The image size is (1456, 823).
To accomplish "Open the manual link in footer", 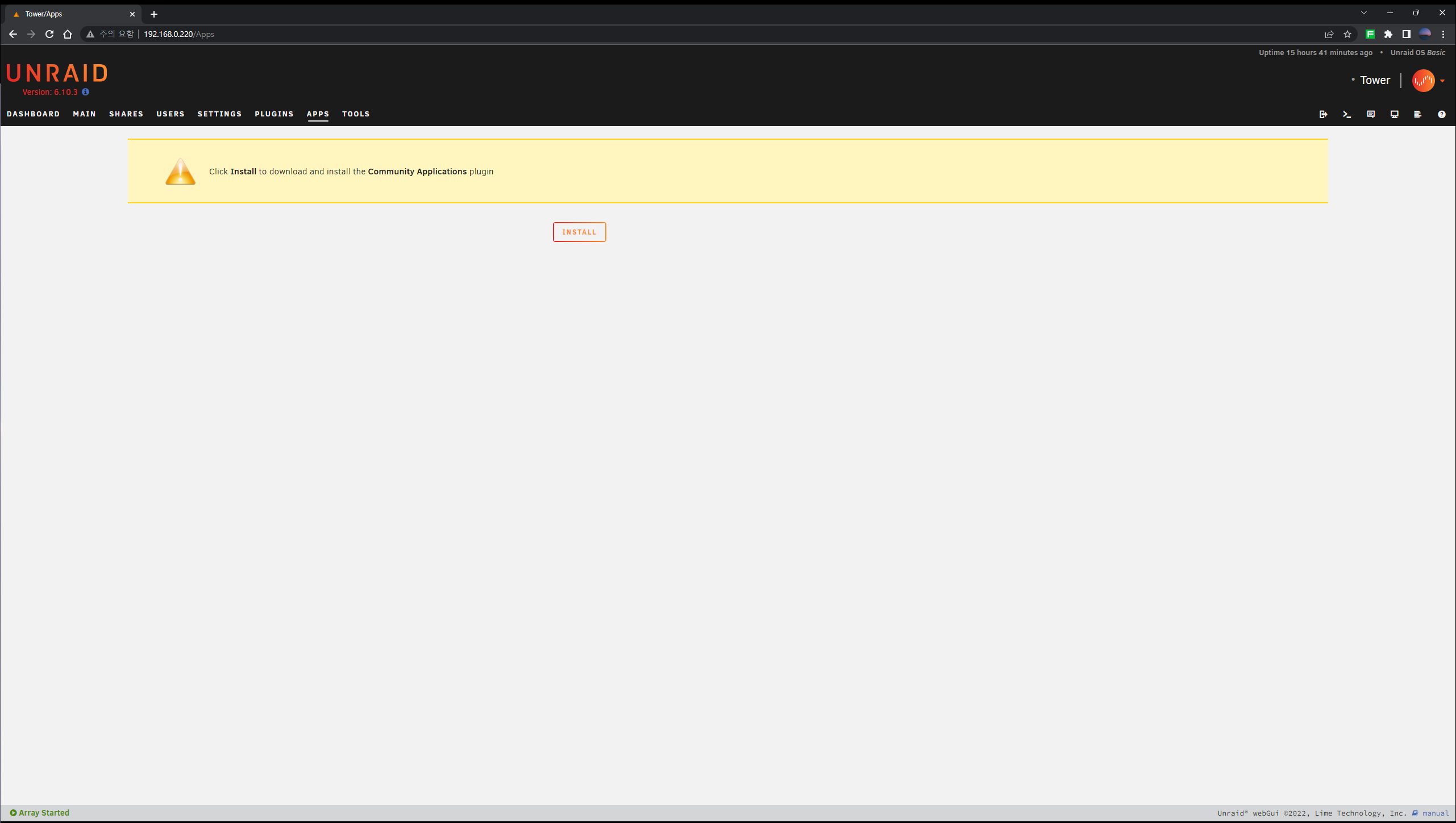I will click(1435, 813).
